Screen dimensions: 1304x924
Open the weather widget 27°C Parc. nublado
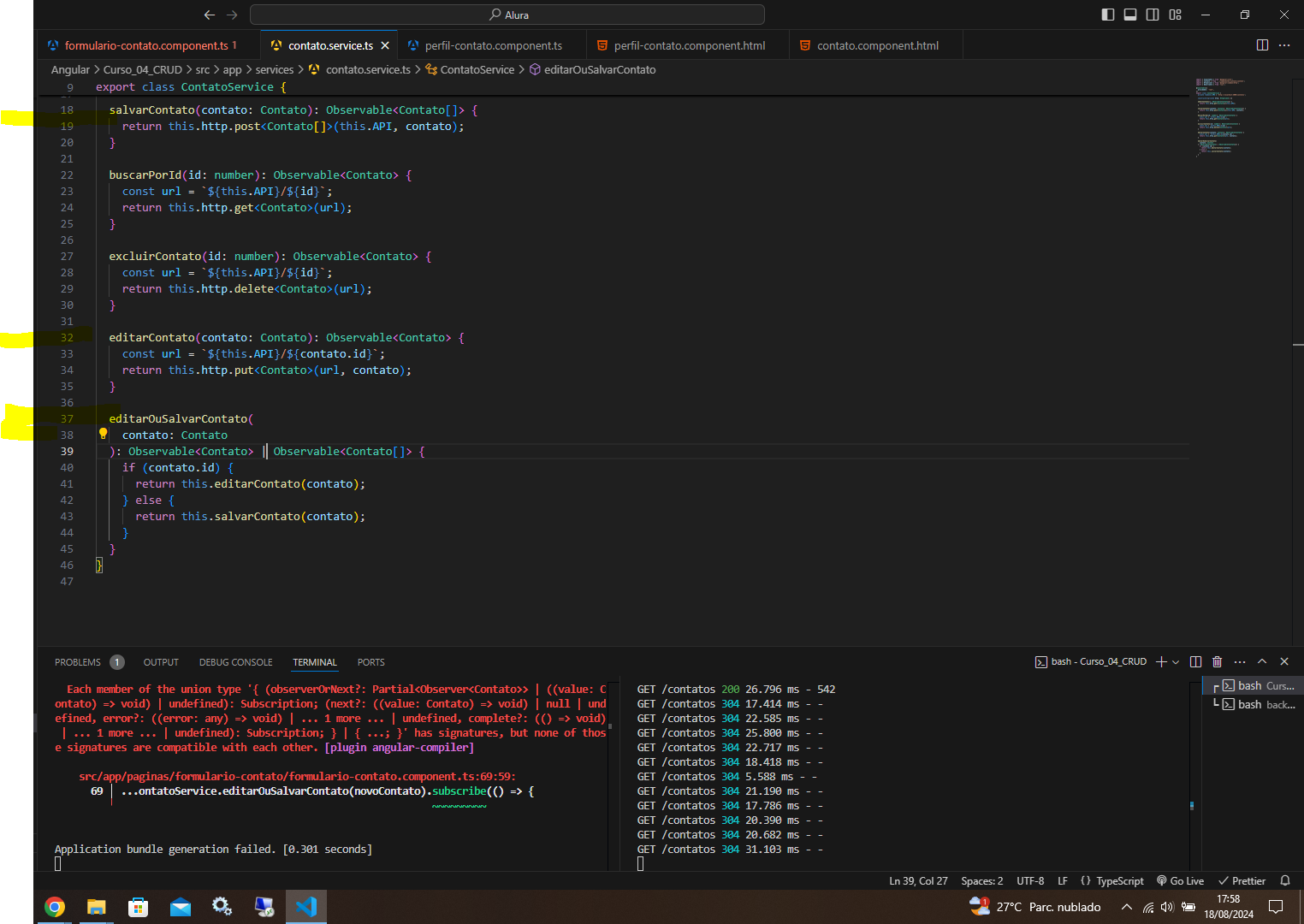(1035, 907)
